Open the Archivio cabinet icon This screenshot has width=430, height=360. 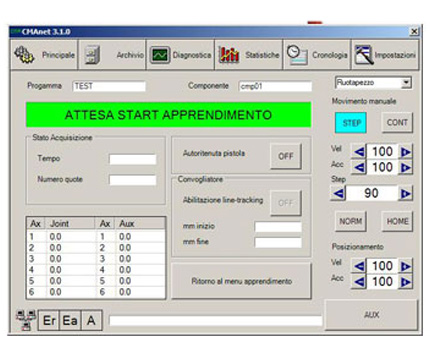point(92,55)
